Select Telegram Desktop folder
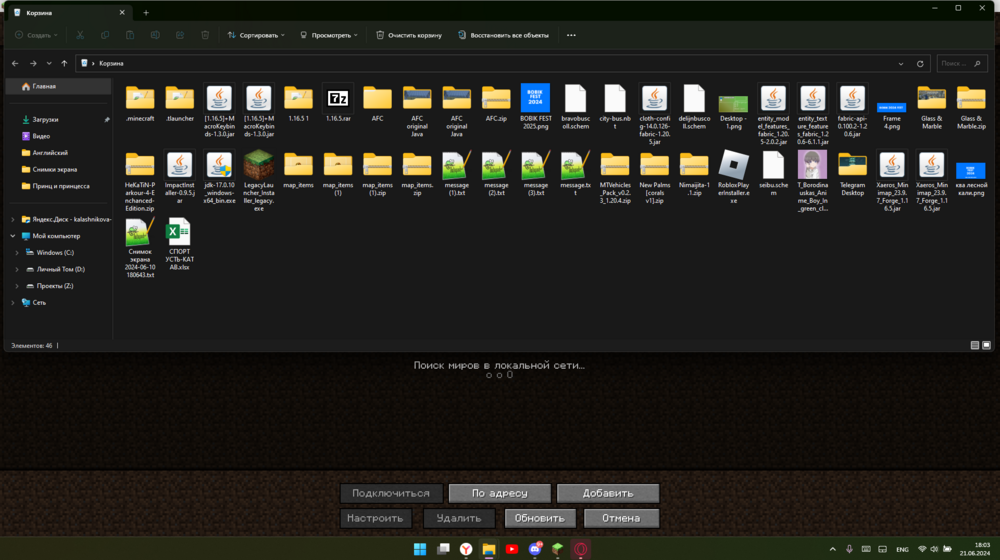Screen dimensions: 1000x560 852,173
